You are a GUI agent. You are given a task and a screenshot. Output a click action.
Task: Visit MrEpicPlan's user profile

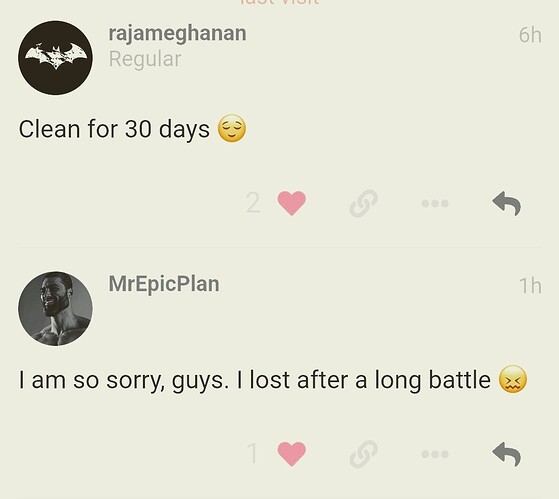click(x=164, y=284)
